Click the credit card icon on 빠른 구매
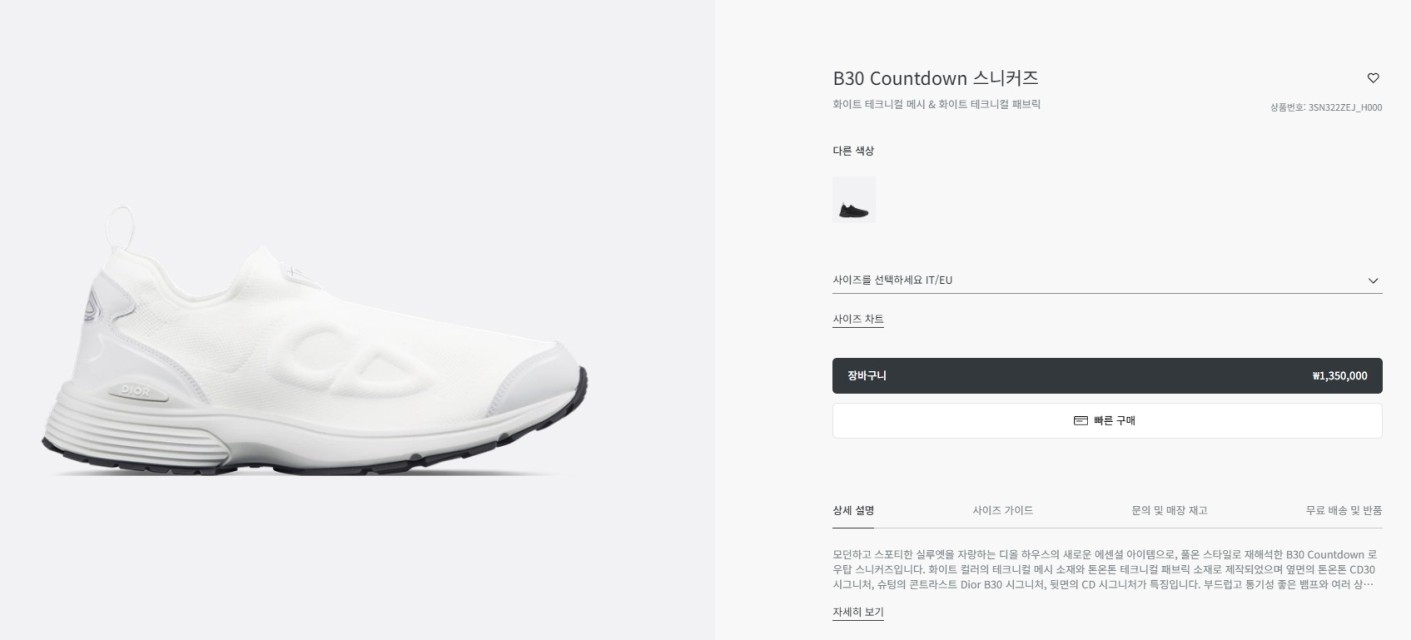 point(1080,421)
